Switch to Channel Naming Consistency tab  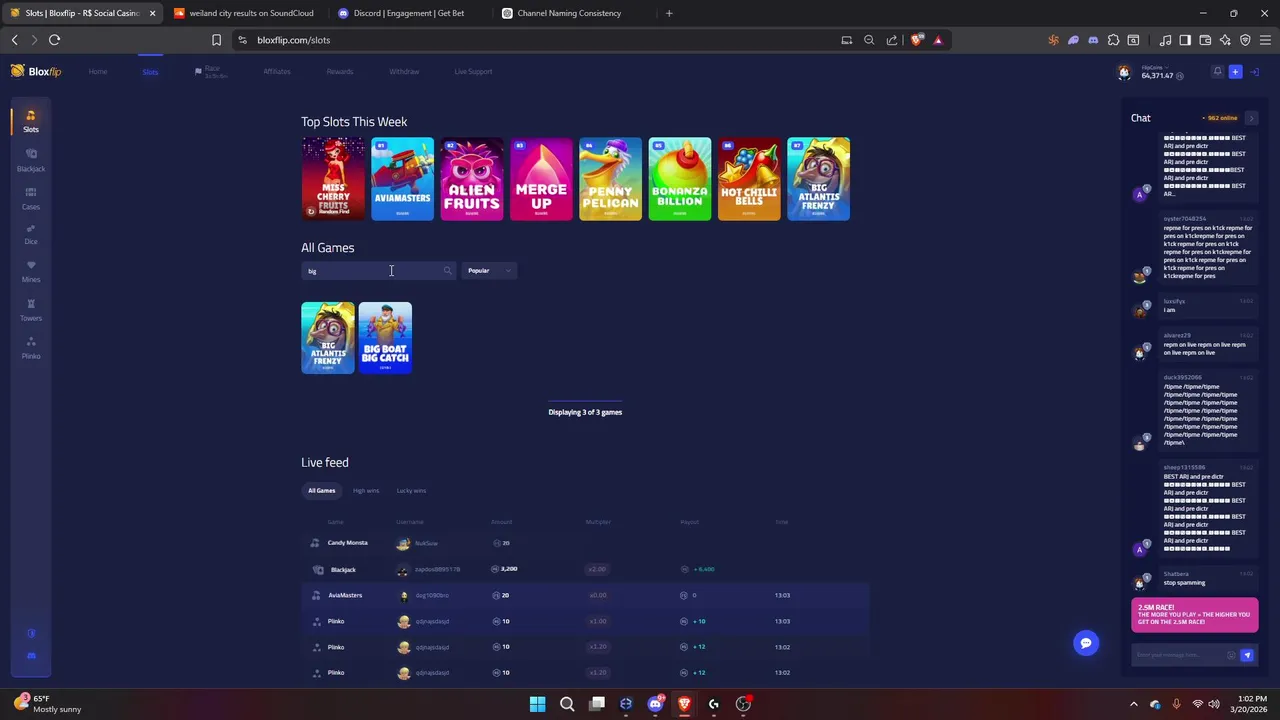coord(573,13)
